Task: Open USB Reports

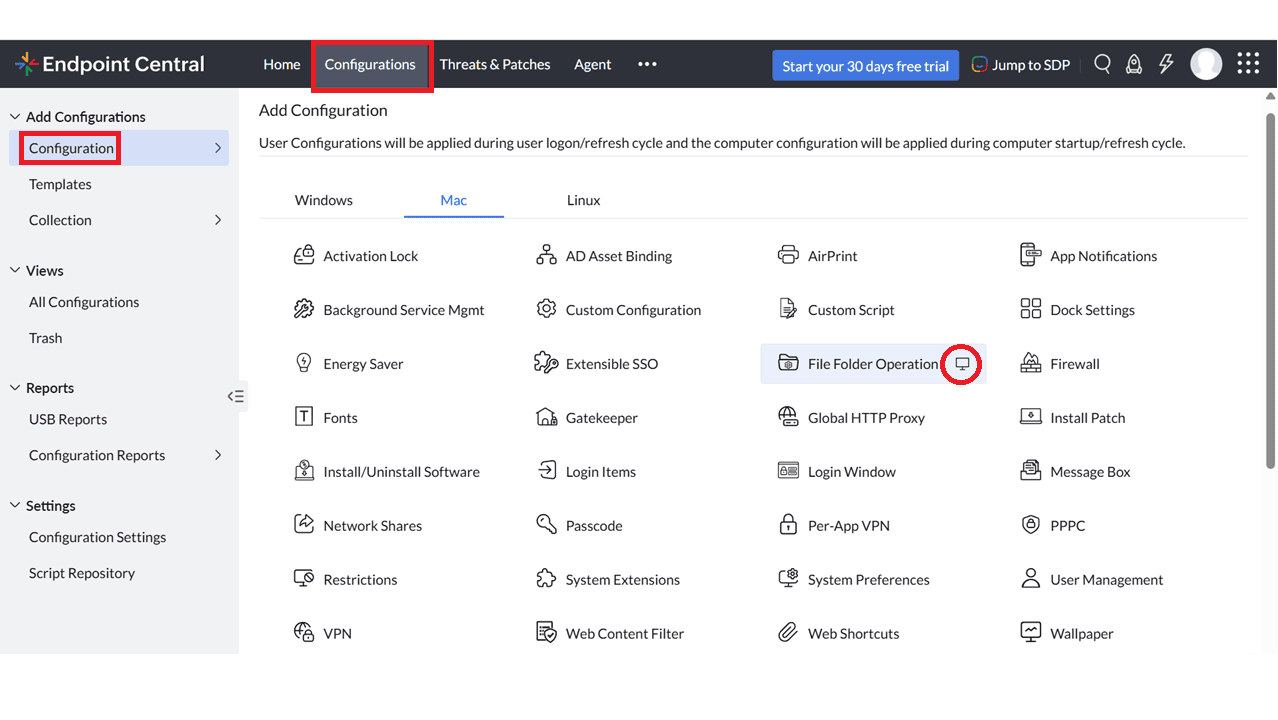Action: 68,419
